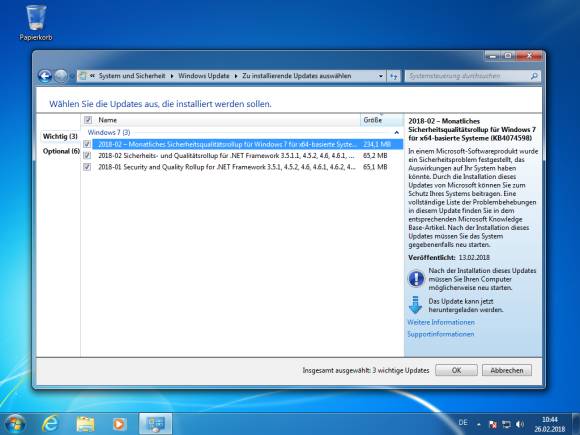
Task: Switch to the Wichtig (3) tab
Action: coord(60,136)
